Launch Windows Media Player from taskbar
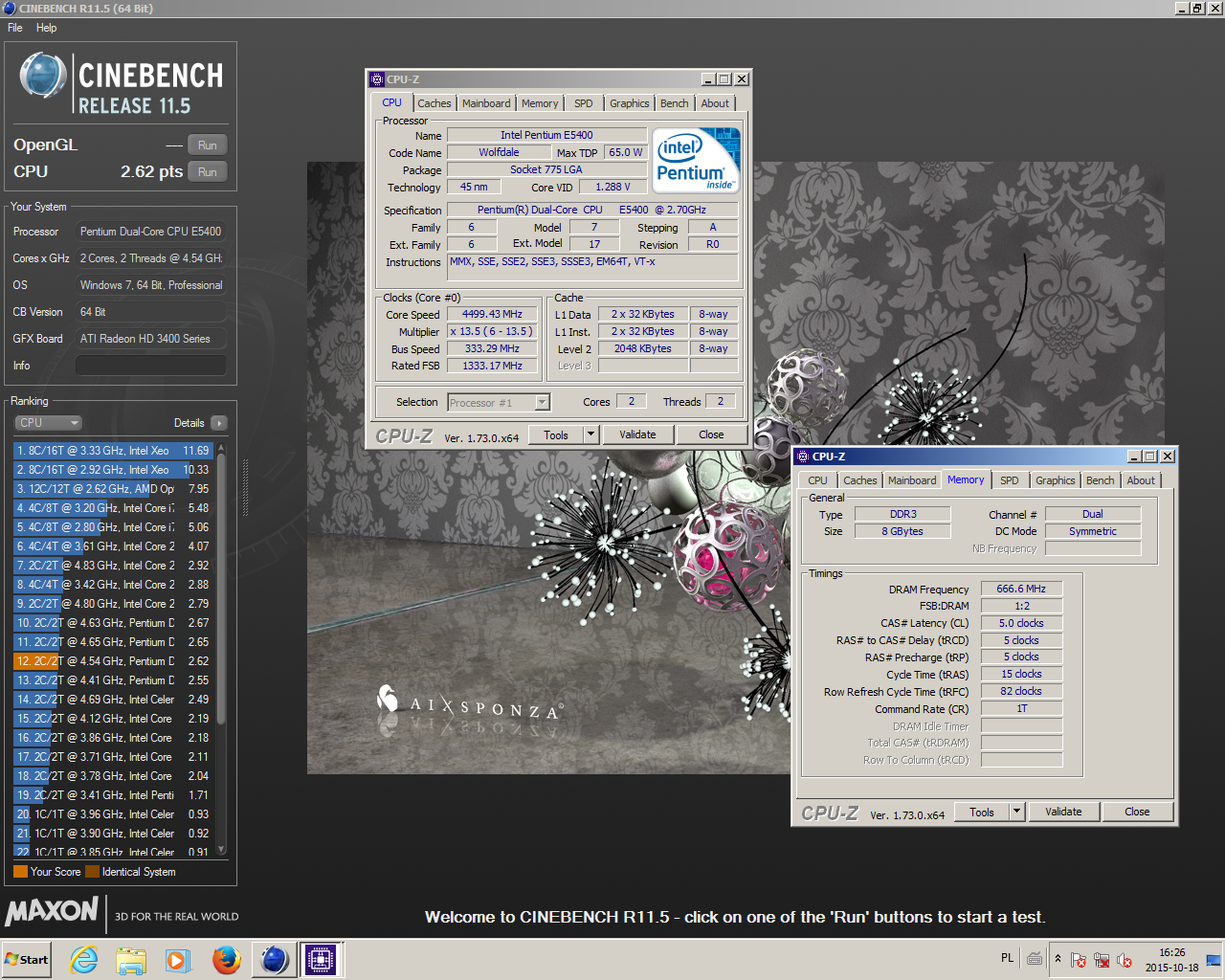Image resolution: width=1225 pixels, height=980 pixels. point(178,959)
